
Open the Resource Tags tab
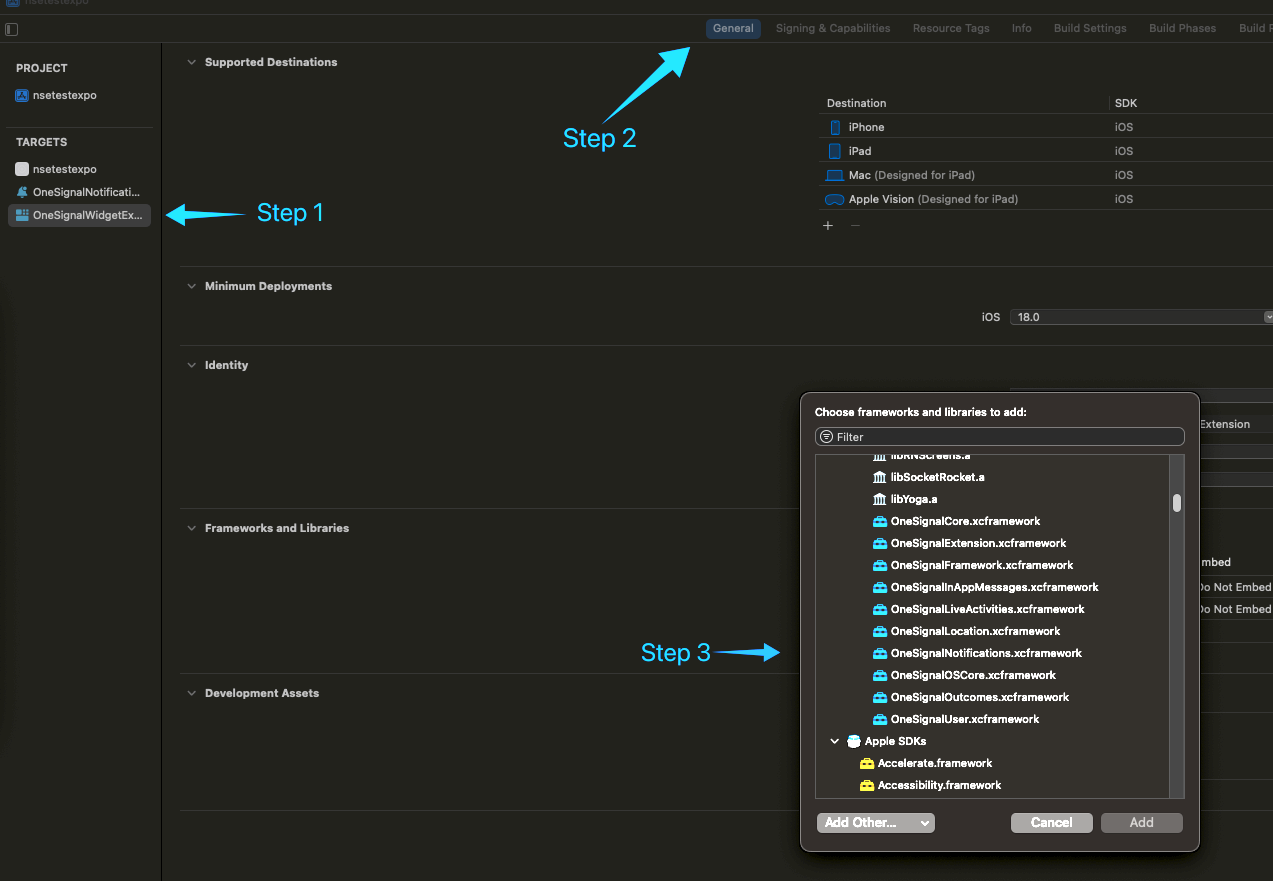951,28
